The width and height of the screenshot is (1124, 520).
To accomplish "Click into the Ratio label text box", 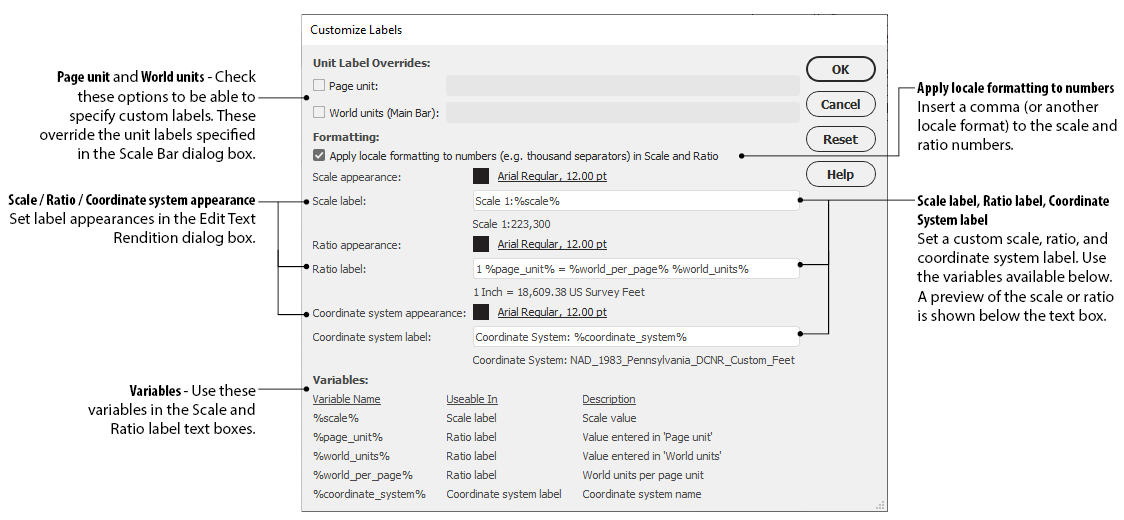I will pos(635,269).
